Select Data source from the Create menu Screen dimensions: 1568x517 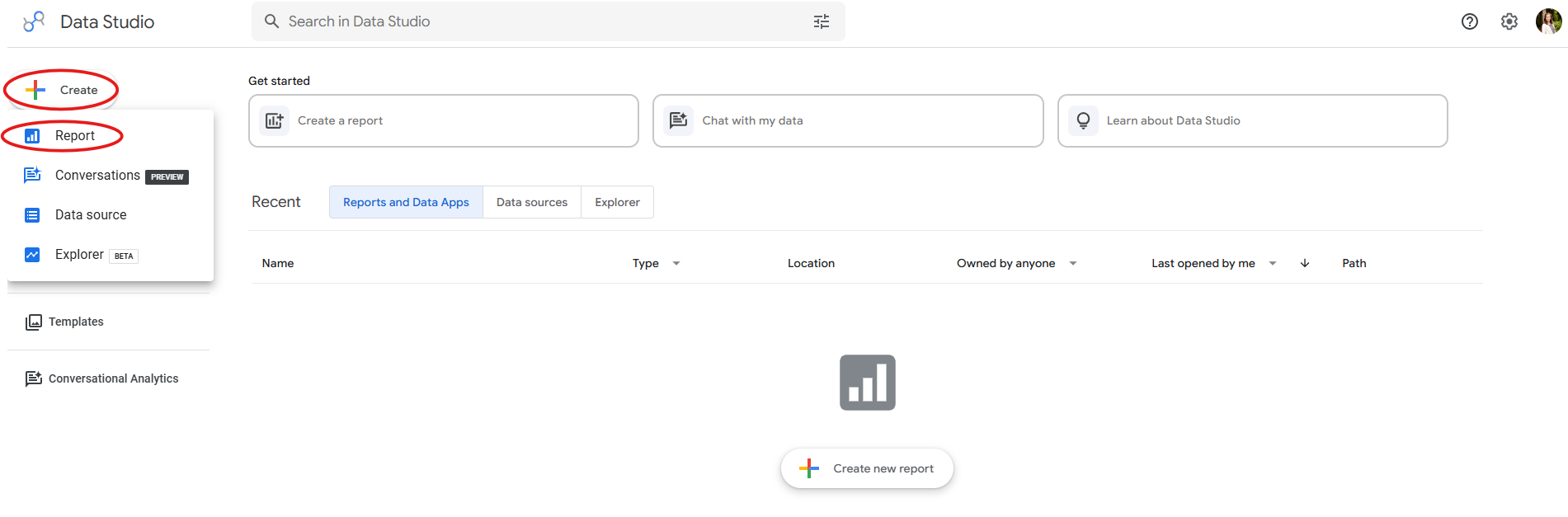[111, 215]
